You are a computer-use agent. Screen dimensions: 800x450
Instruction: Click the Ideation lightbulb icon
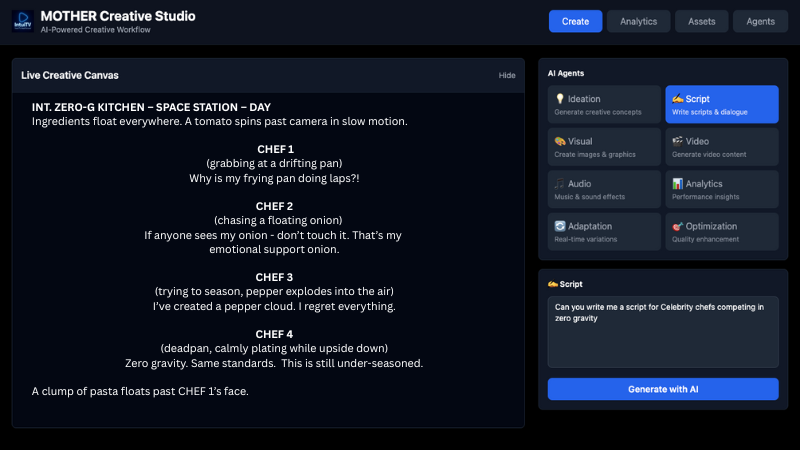coord(560,99)
